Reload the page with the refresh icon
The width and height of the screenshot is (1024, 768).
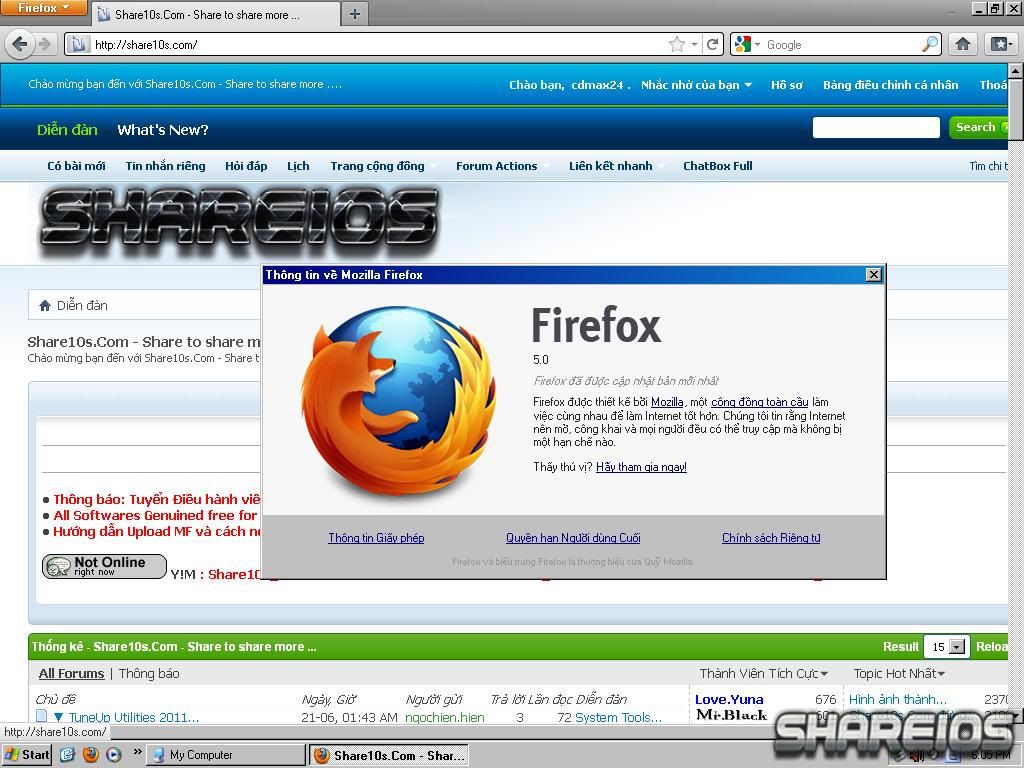tap(712, 44)
